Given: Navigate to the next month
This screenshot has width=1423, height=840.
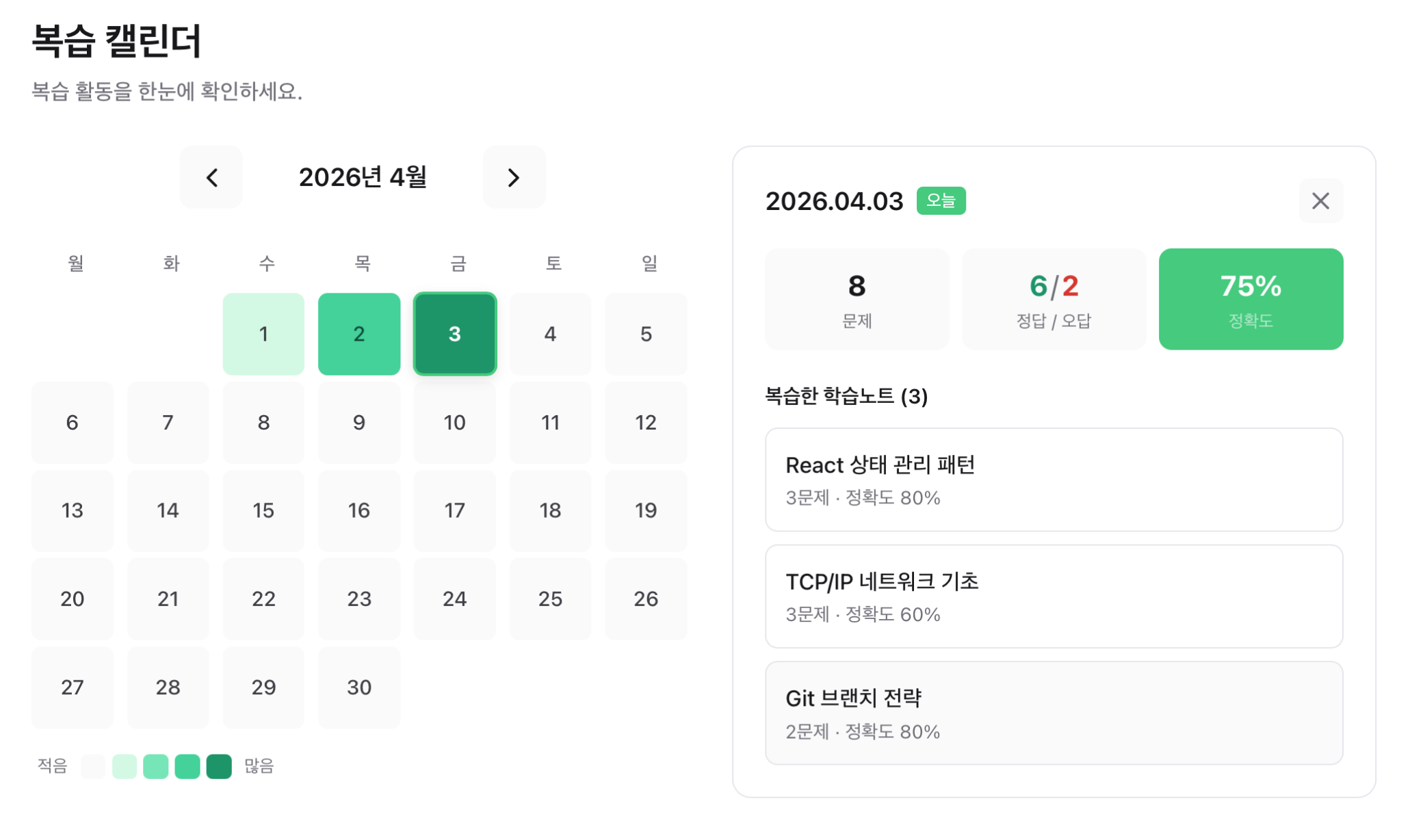Looking at the screenshot, I should coord(514,177).
